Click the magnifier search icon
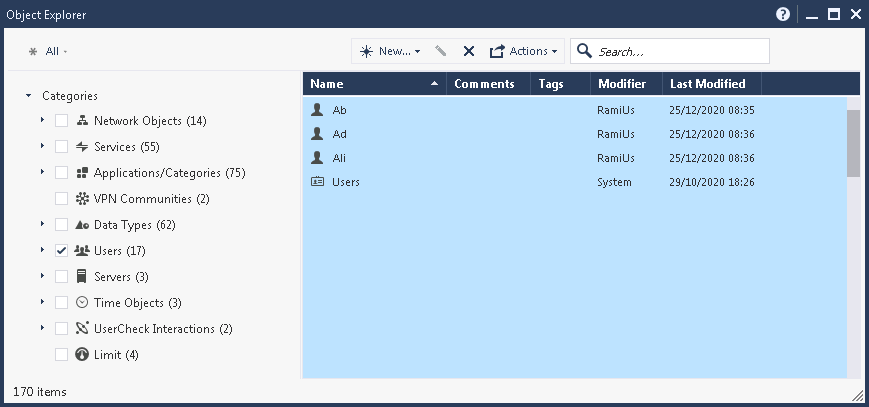Viewport: 869px width, 407px height. point(584,51)
